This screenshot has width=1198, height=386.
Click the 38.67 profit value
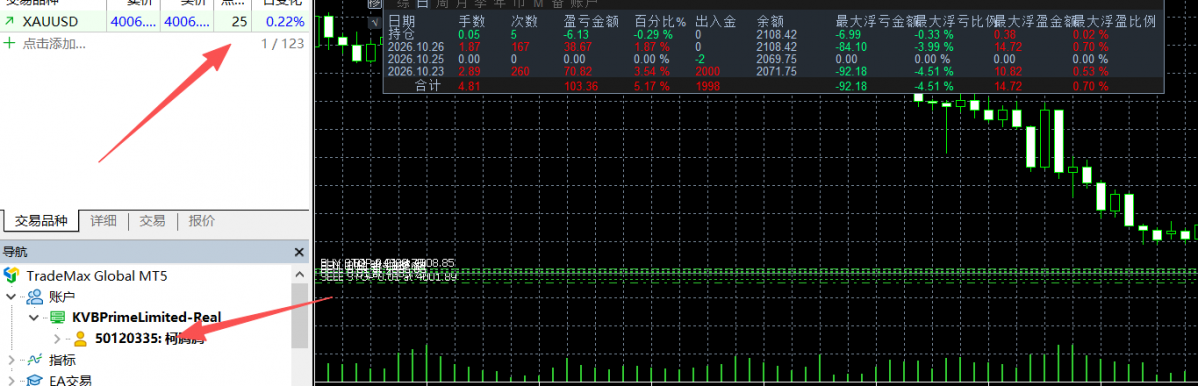(578, 47)
